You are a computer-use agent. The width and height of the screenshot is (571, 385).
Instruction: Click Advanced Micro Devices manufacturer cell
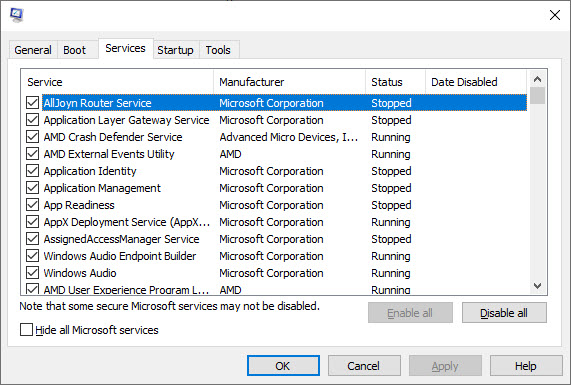pyautogui.click(x=288, y=137)
